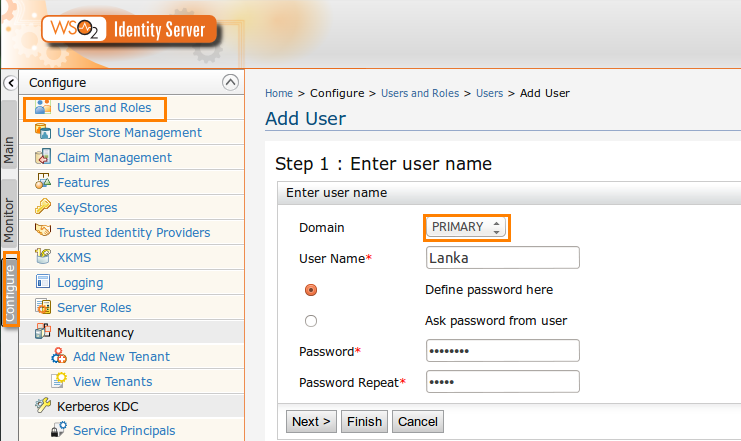This screenshot has height=441, width=741.
Task: Click the Next > button
Action: (x=311, y=421)
